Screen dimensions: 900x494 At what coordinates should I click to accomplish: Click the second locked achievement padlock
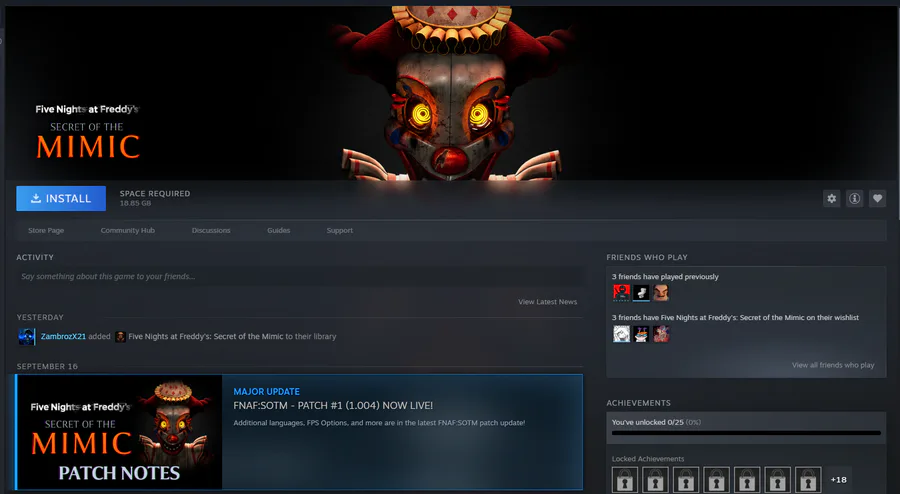click(655, 480)
